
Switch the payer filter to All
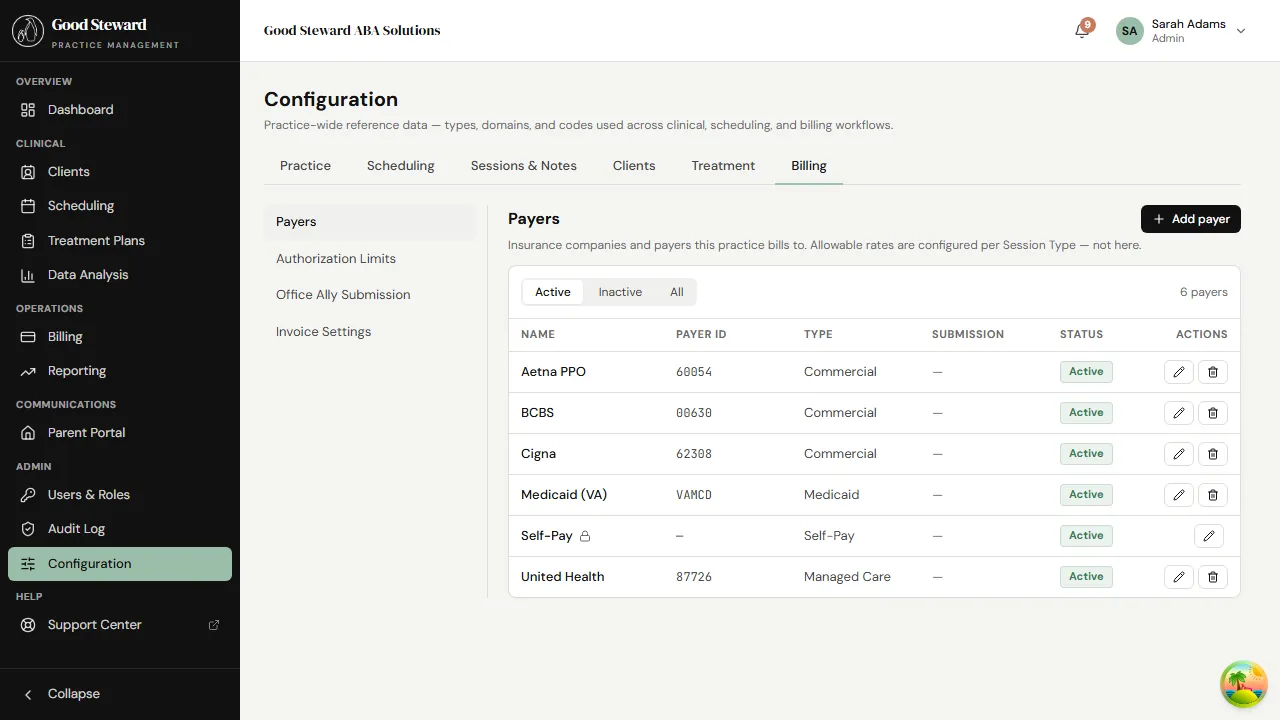pos(676,291)
